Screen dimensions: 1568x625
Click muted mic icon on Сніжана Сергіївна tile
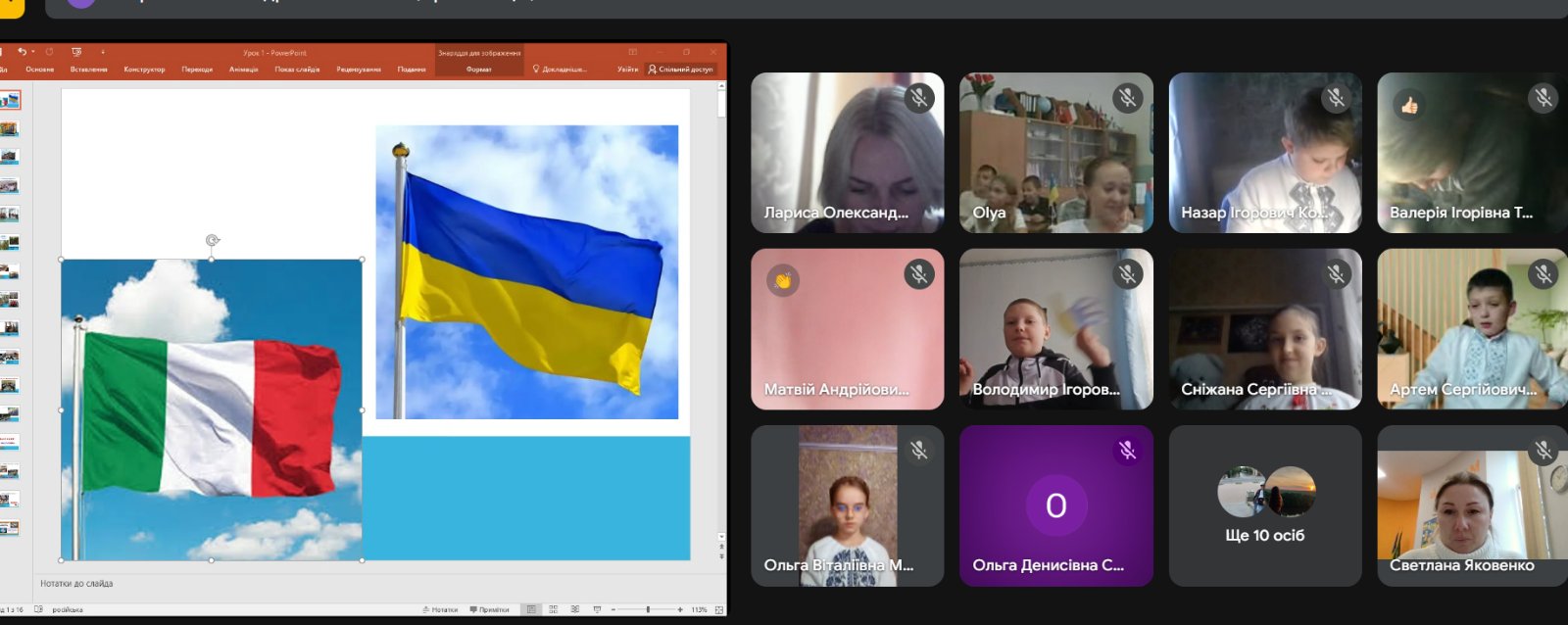[x=1336, y=274]
